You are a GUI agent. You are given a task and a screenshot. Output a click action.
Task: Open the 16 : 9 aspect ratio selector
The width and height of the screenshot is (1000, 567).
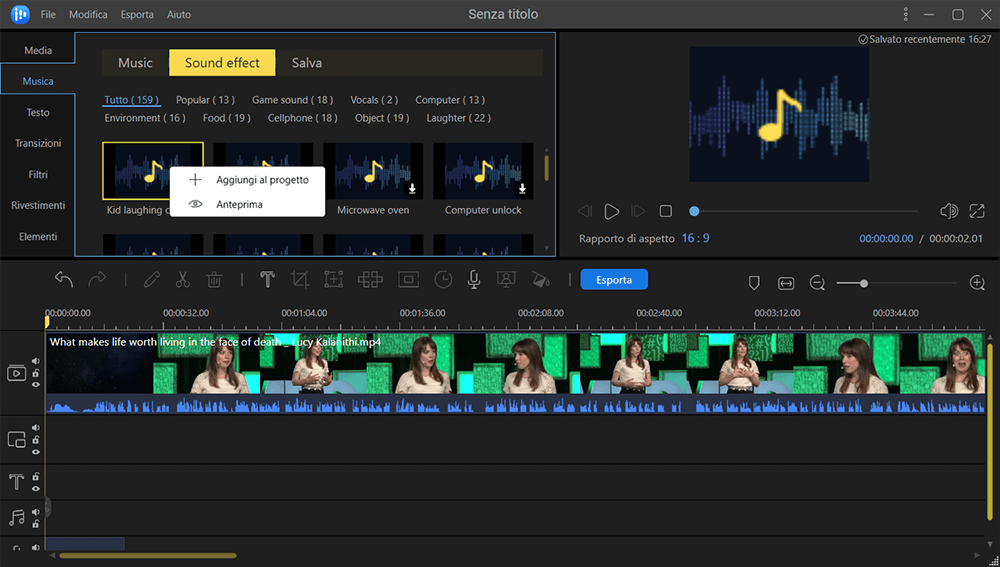(x=695, y=239)
